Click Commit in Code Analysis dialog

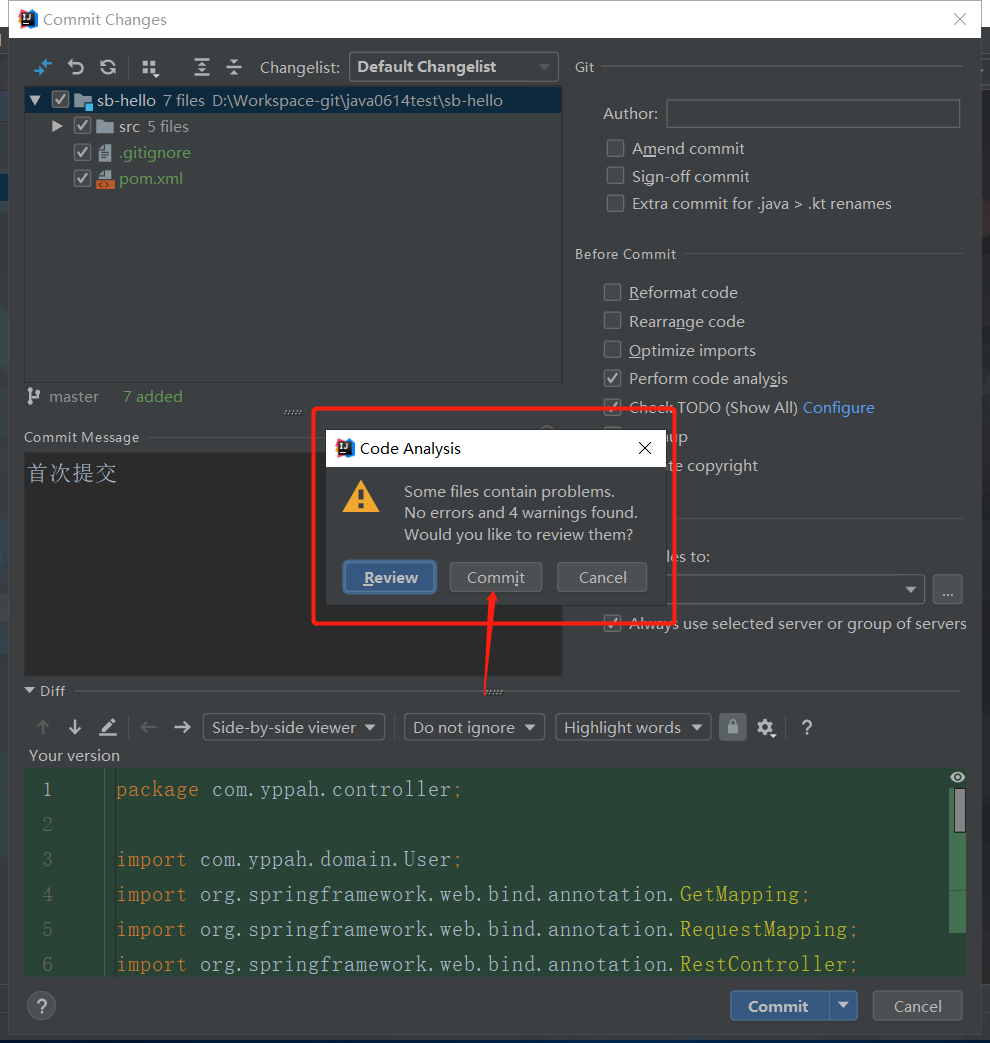pos(495,578)
